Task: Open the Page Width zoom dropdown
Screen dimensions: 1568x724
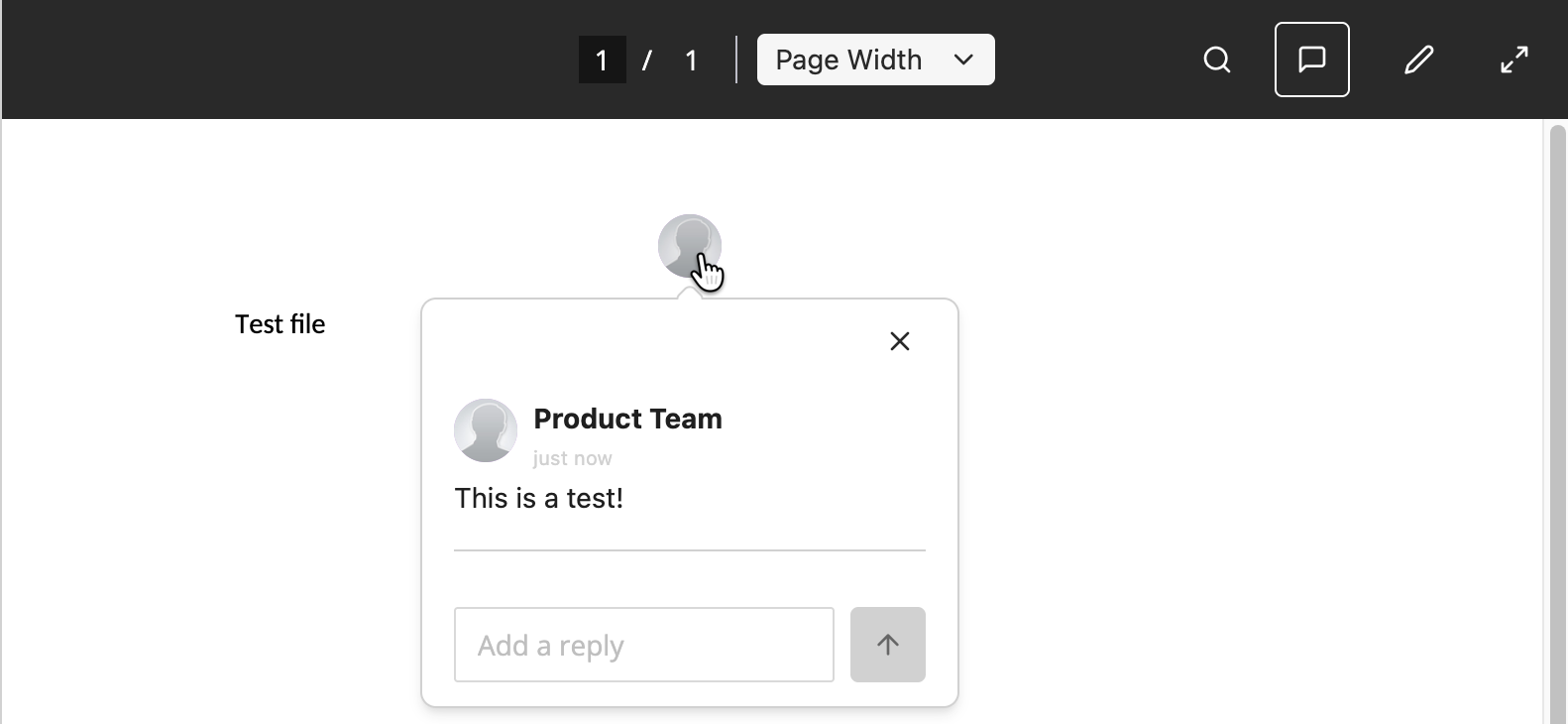Action: pyautogui.click(x=876, y=60)
